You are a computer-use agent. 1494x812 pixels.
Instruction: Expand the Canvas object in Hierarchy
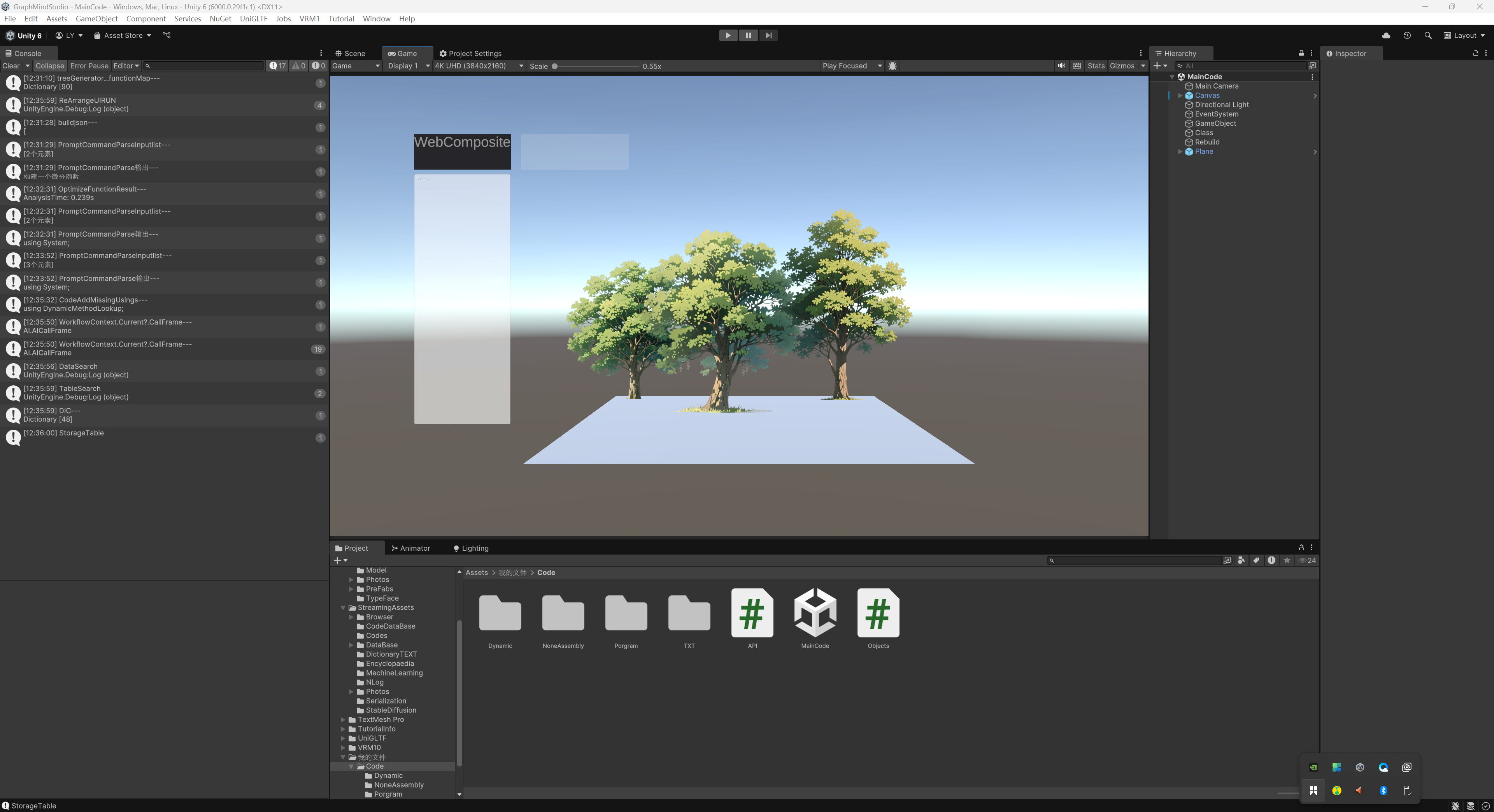(x=1180, y=96)
